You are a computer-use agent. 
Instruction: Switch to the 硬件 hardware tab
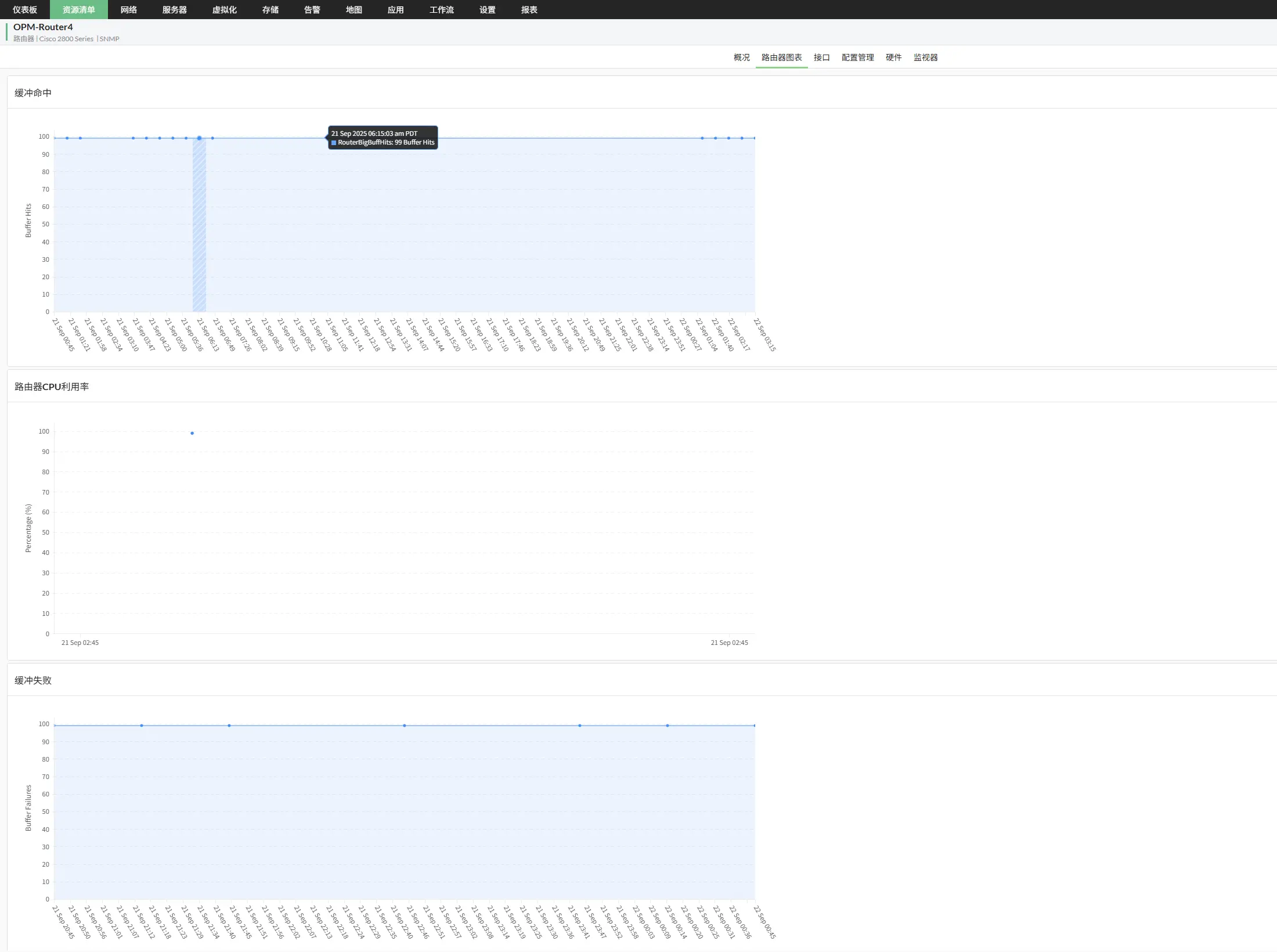(x=893, y=57)
